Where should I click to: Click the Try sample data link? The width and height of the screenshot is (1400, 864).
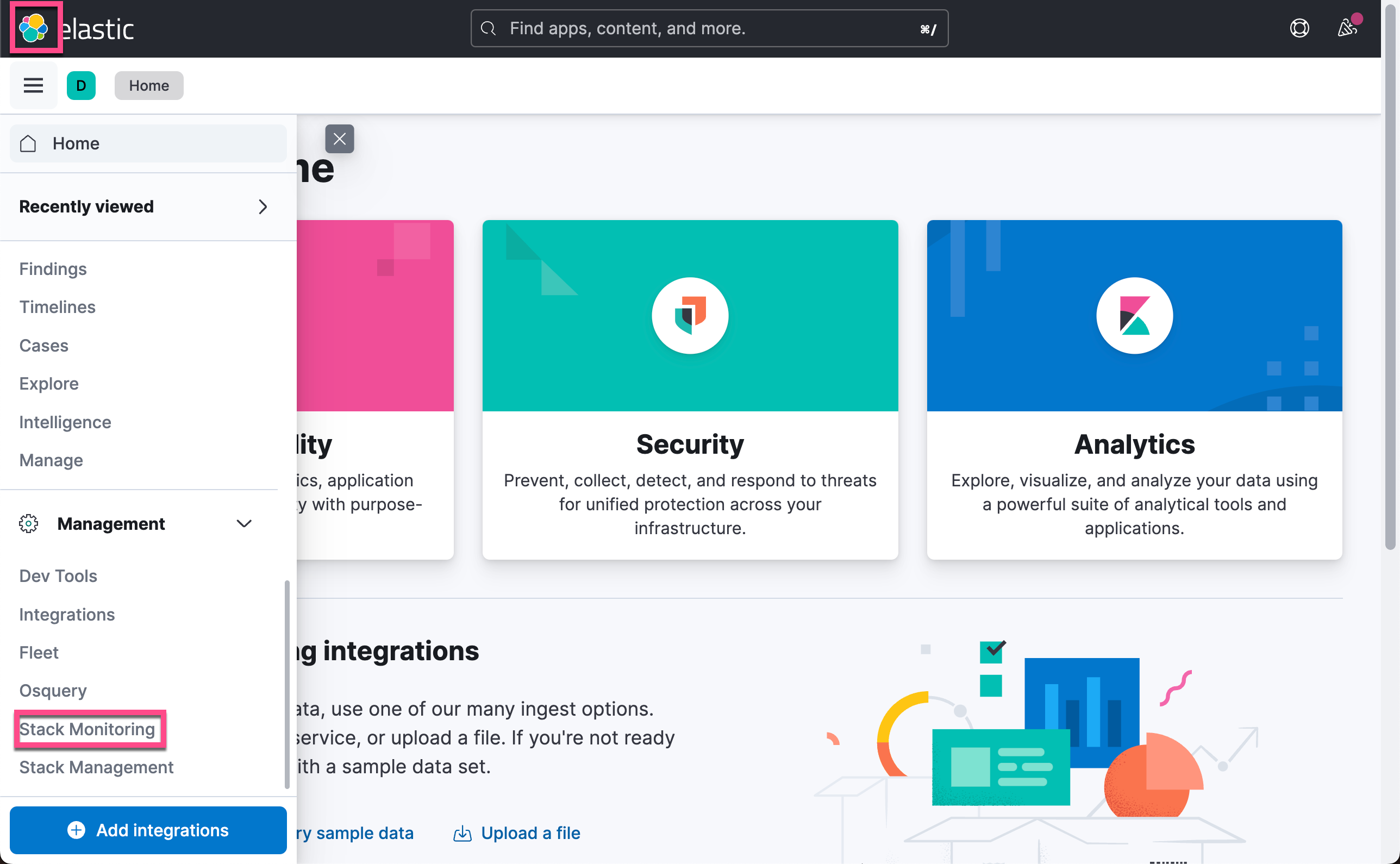(355, 834)
